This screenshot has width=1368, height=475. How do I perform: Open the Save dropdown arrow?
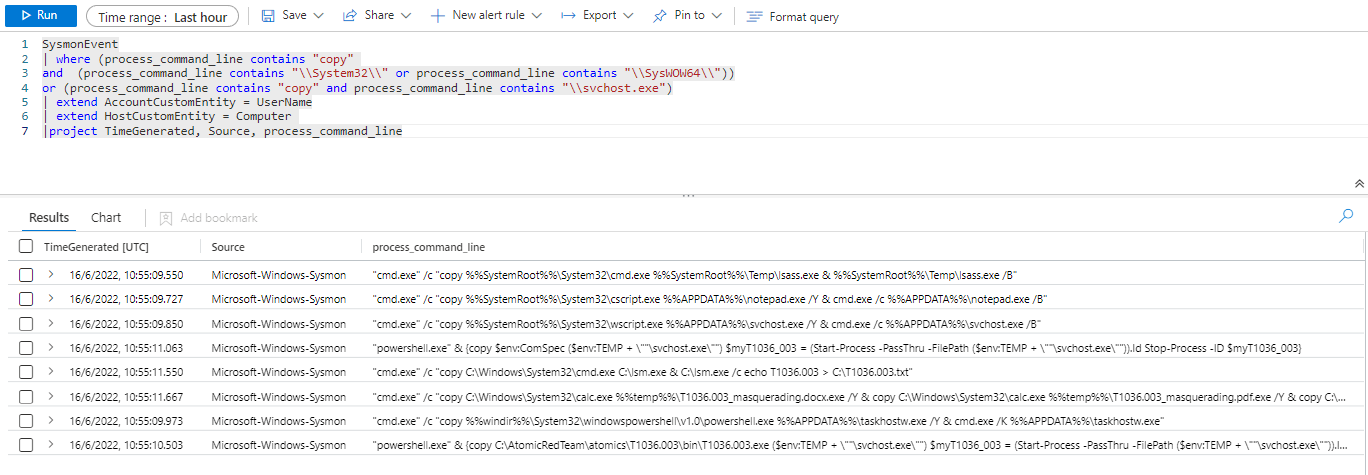pos(319,16)
